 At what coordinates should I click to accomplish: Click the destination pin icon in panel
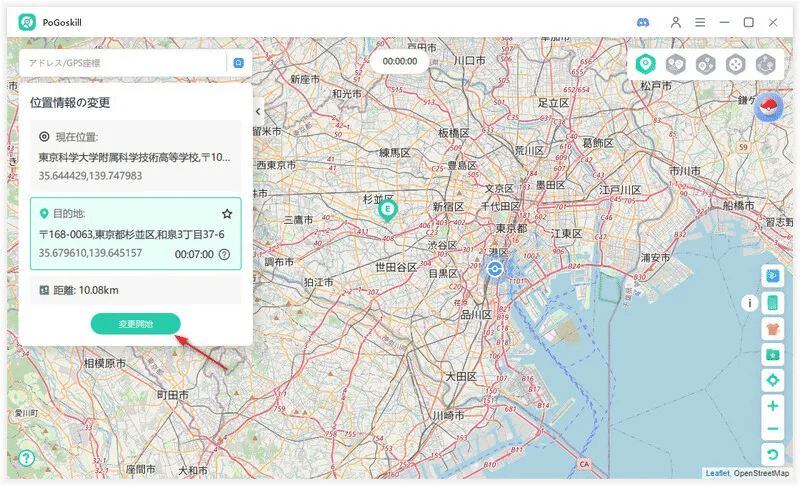point(44,214)
